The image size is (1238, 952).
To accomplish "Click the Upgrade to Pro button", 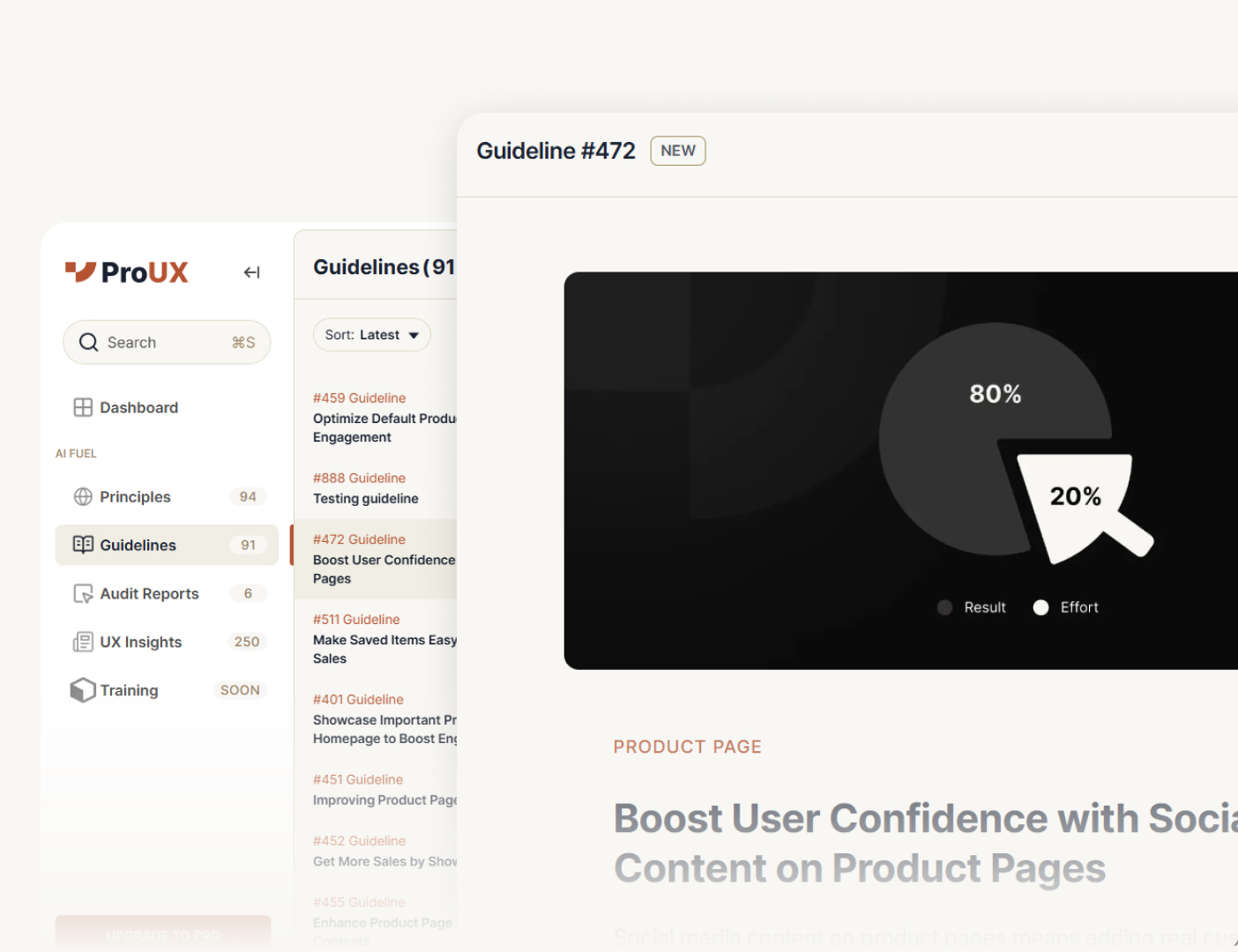I will (163, 934).
